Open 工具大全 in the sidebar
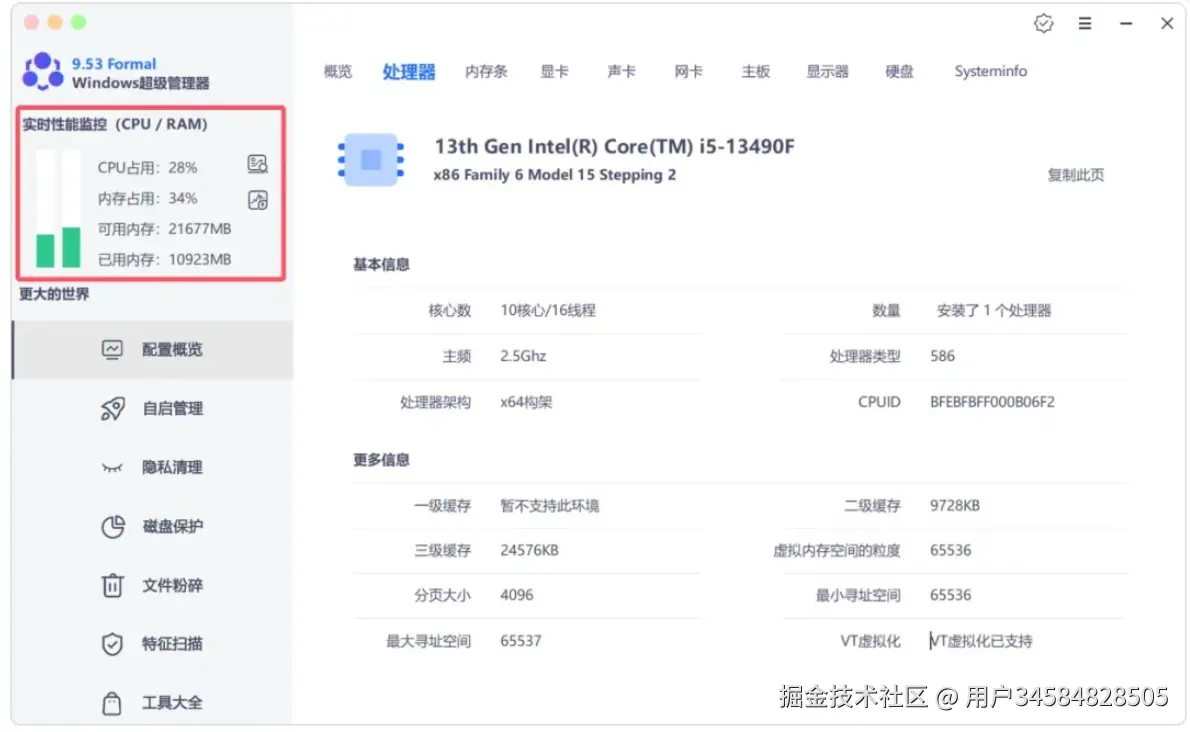 [153, 703]
